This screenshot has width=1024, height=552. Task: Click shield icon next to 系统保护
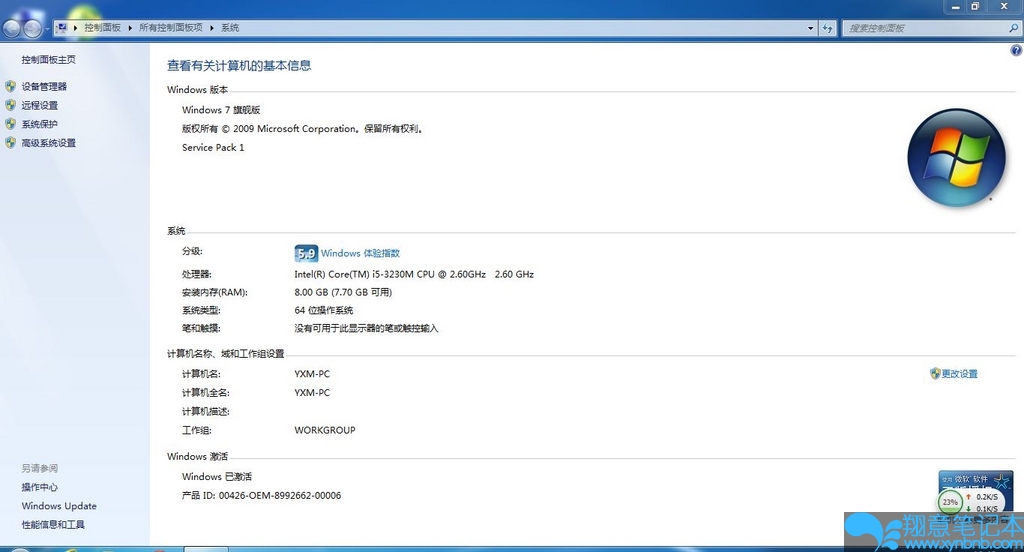10,123
